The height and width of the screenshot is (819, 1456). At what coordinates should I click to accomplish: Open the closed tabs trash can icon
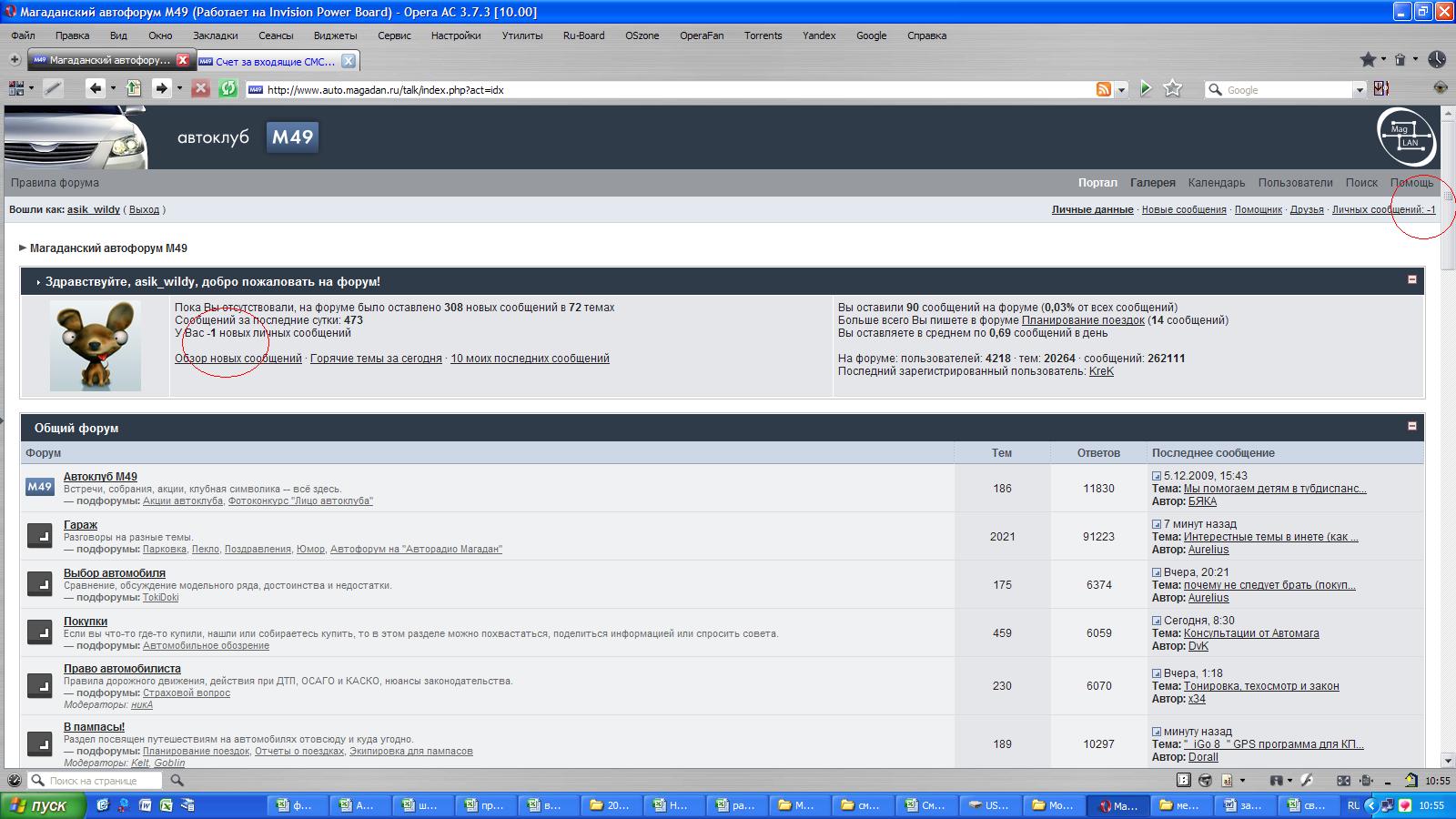point(1400,60)
